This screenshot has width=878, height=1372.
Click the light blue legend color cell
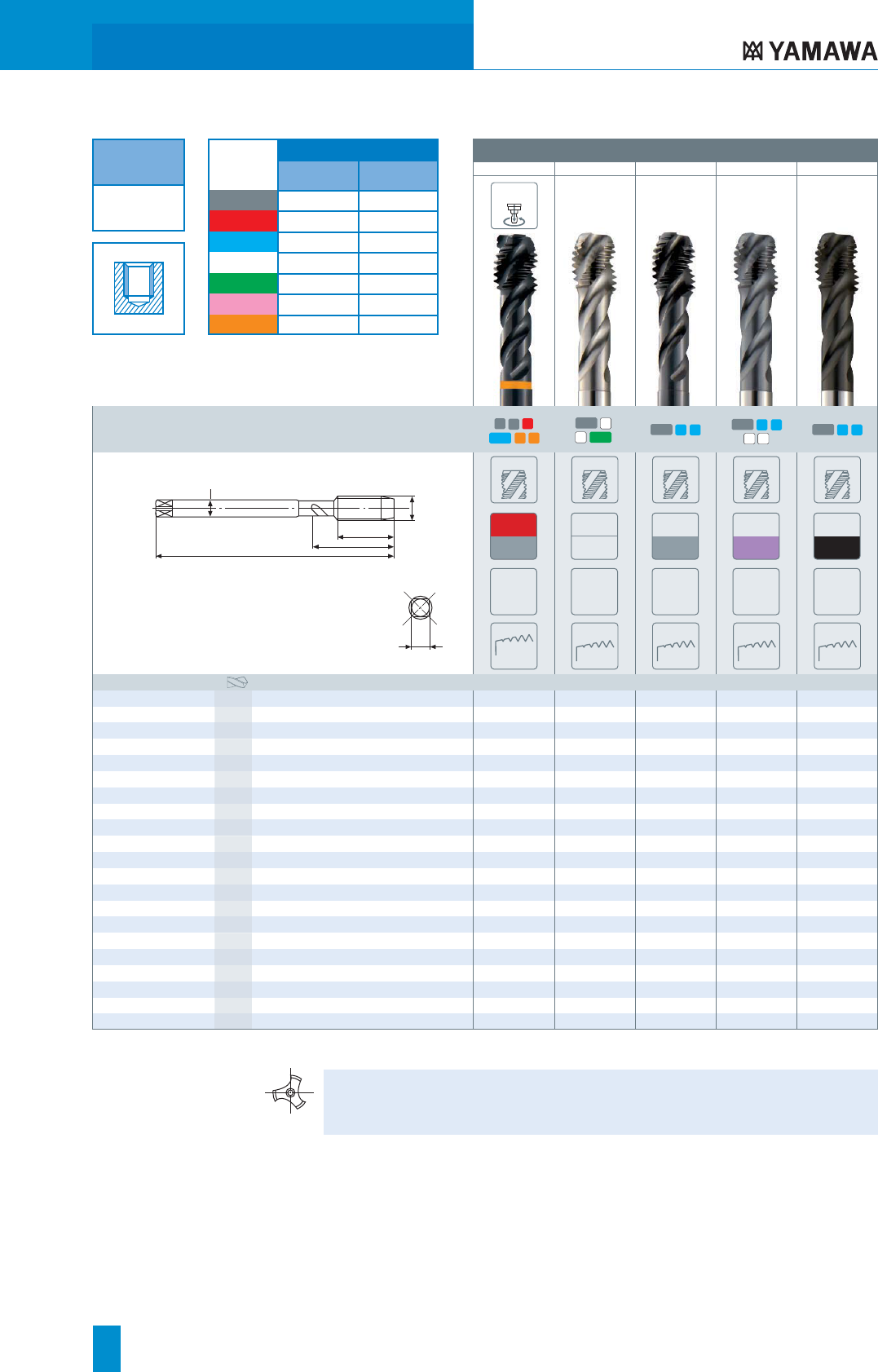[243, 242]
